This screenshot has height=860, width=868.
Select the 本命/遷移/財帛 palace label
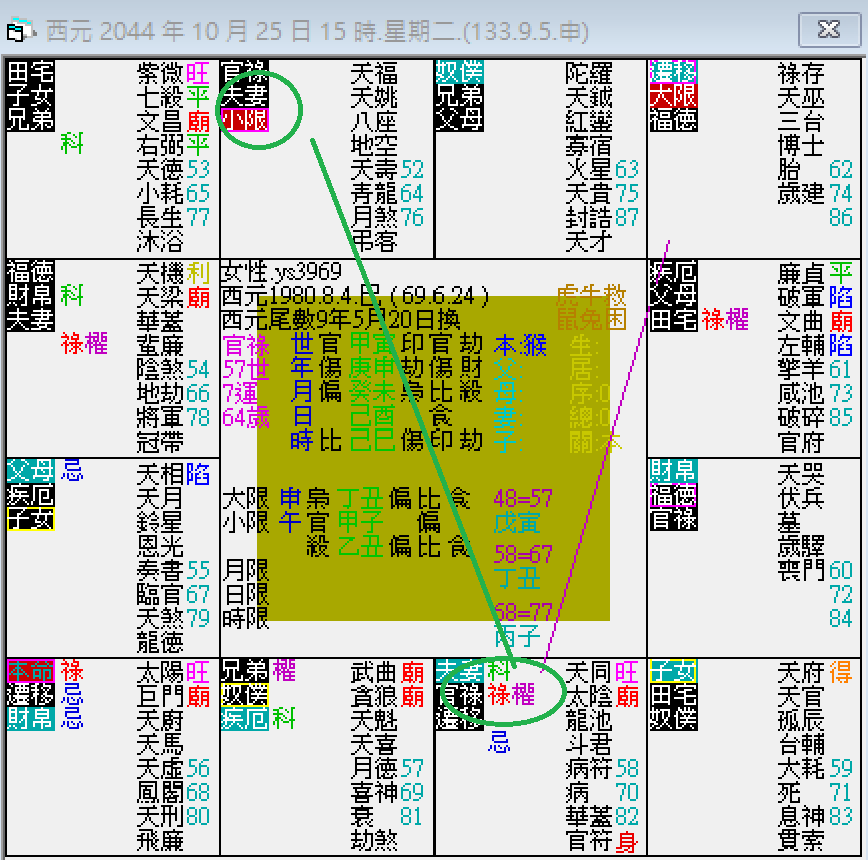click(30, 695)
